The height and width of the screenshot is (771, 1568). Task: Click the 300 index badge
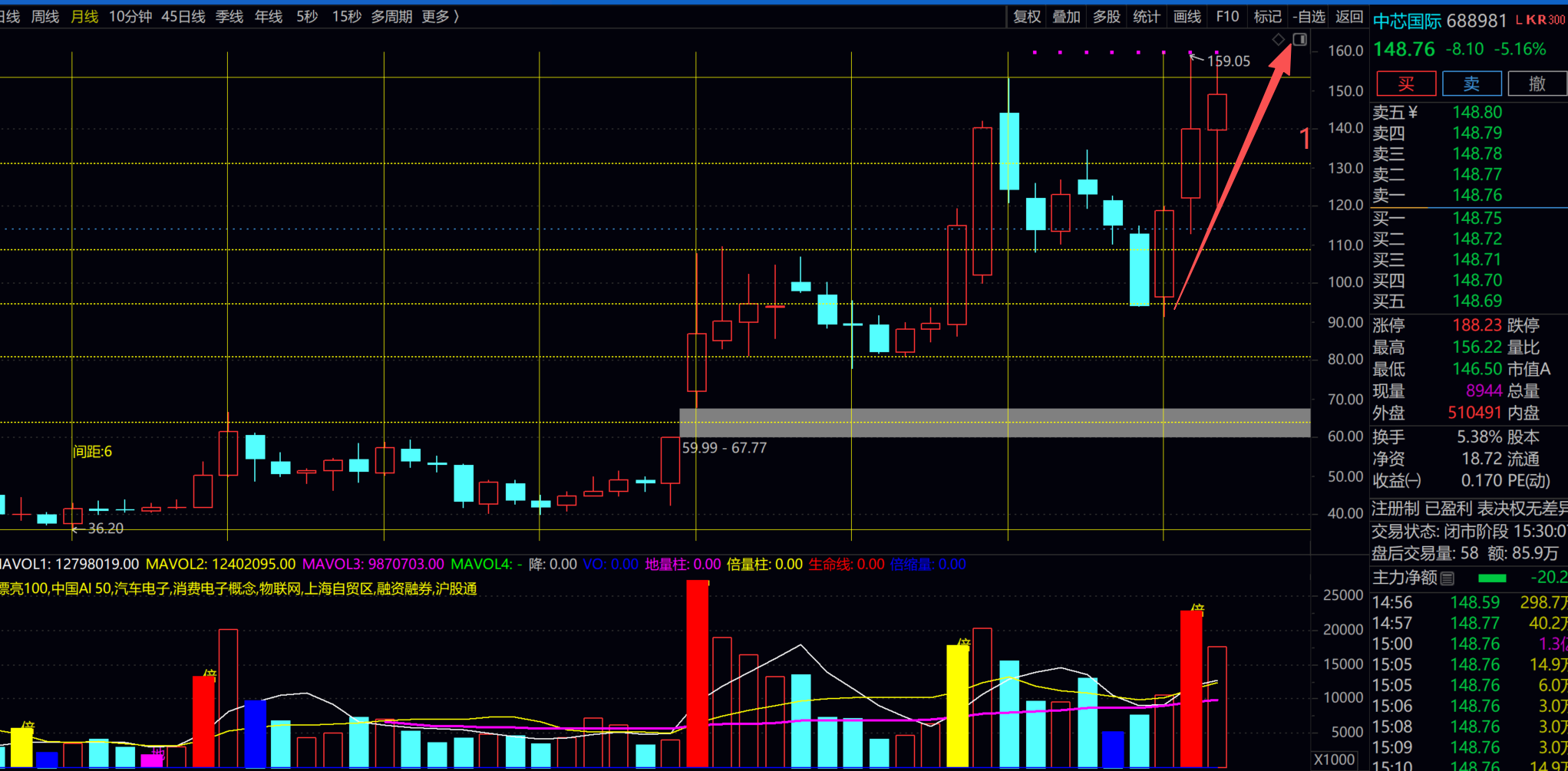tap(1556, 20)
